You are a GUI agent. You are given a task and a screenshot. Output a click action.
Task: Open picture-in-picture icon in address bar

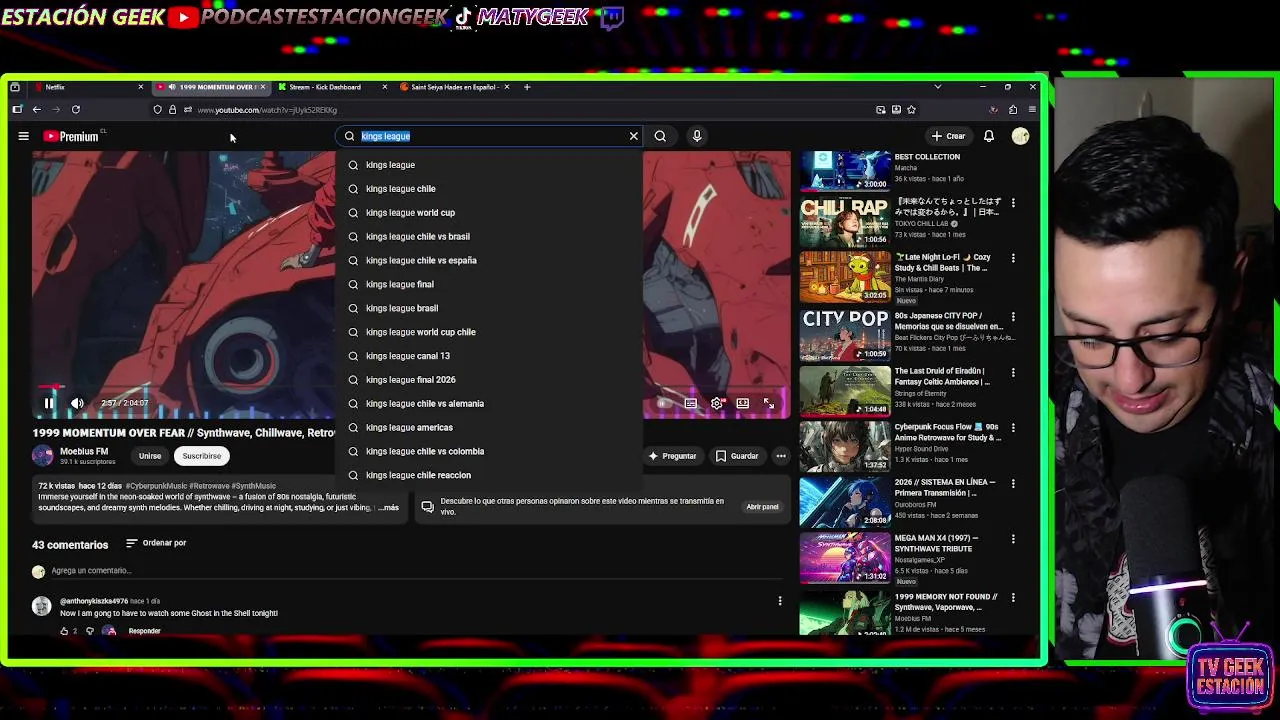(880, 110)
